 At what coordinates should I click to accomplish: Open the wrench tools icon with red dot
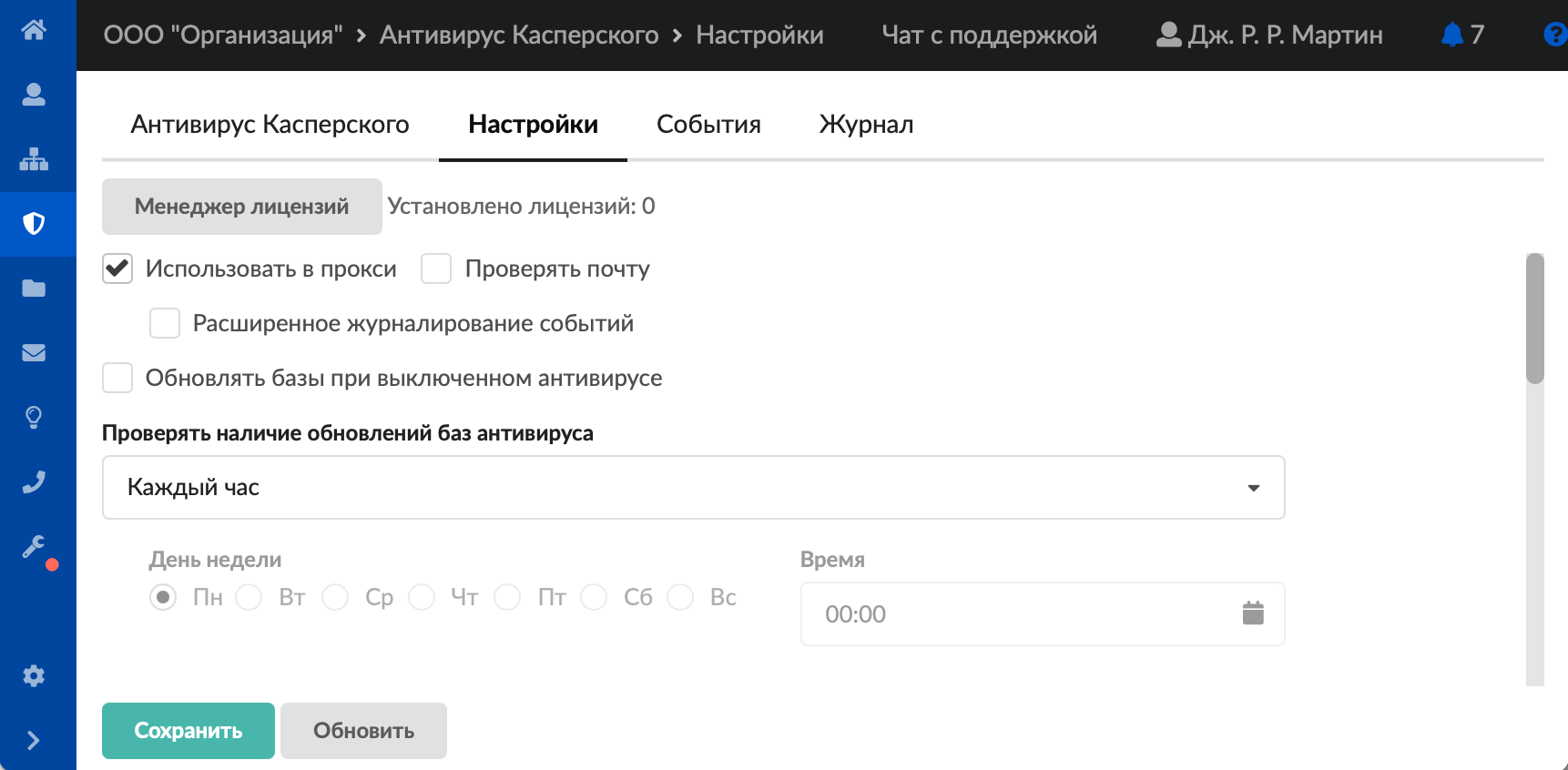click(x=35, y=547)
